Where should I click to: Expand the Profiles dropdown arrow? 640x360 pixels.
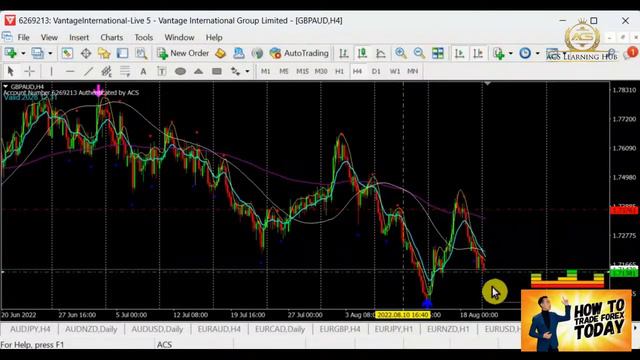(x=50, y=53)
